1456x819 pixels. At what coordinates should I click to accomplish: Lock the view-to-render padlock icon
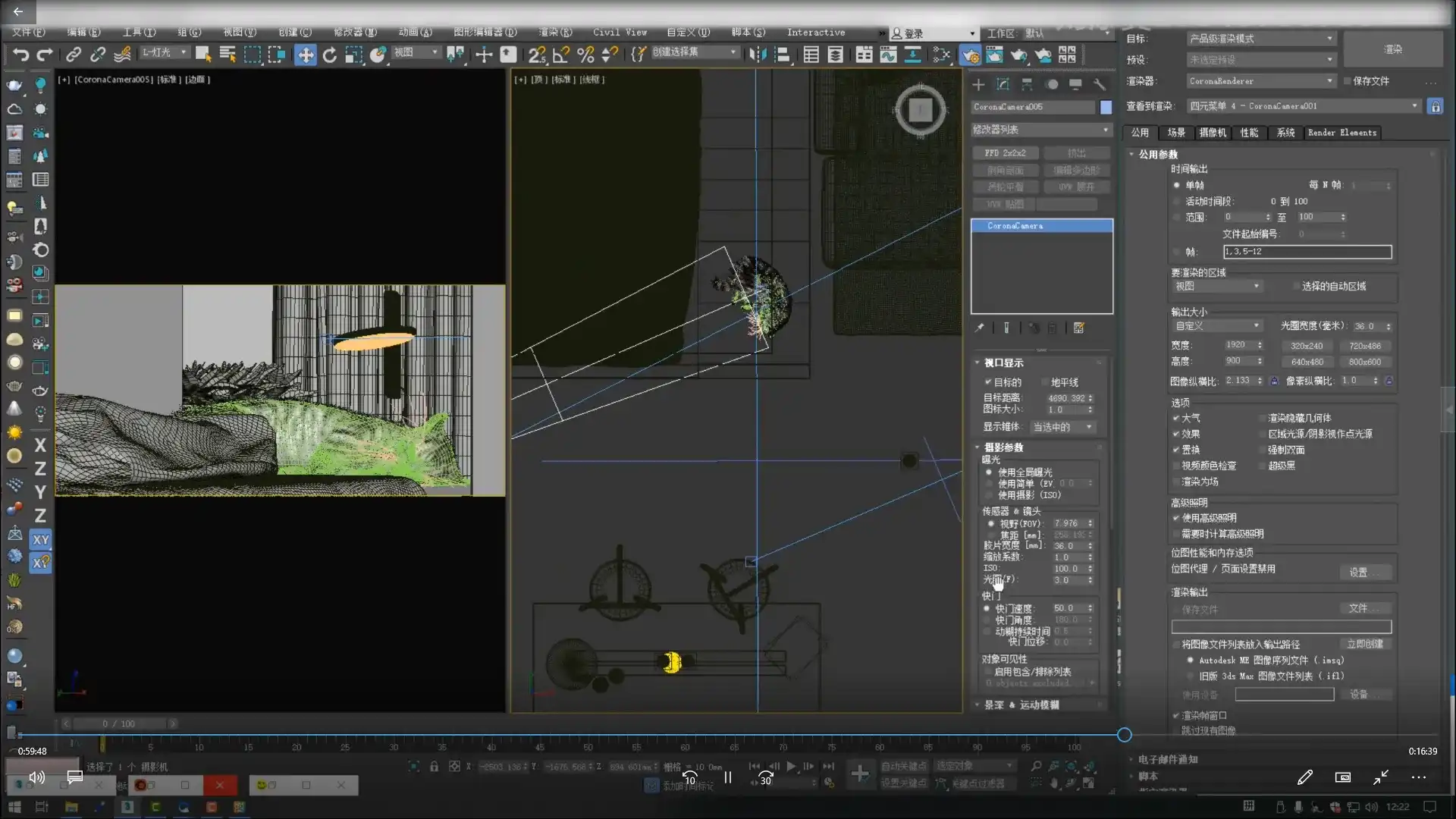[1435, 107]
